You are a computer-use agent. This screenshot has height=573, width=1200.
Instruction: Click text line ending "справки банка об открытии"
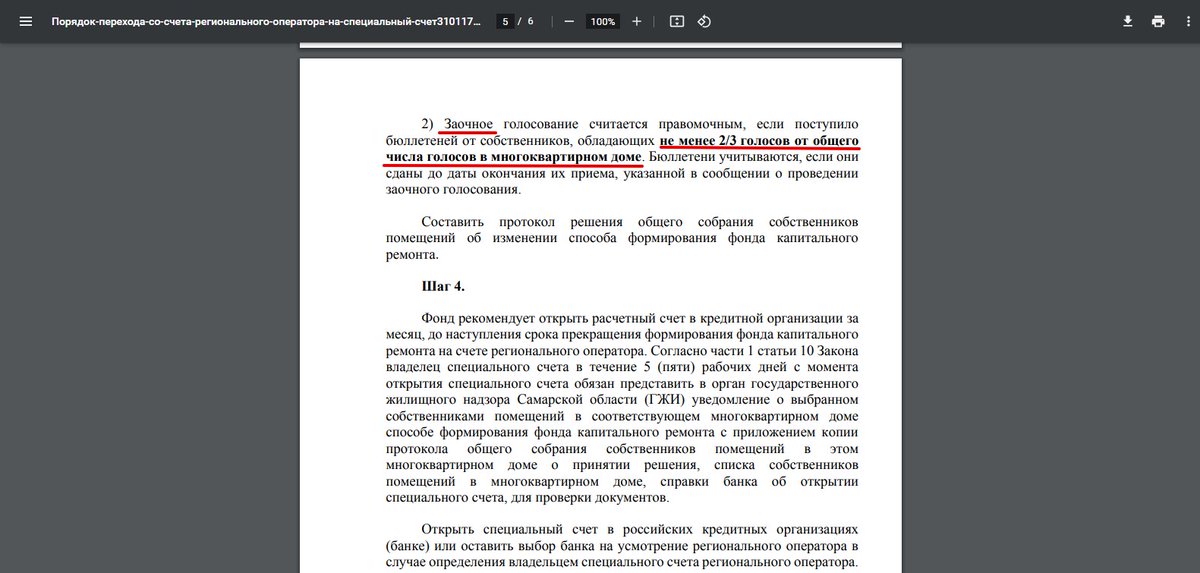point(622,481)
